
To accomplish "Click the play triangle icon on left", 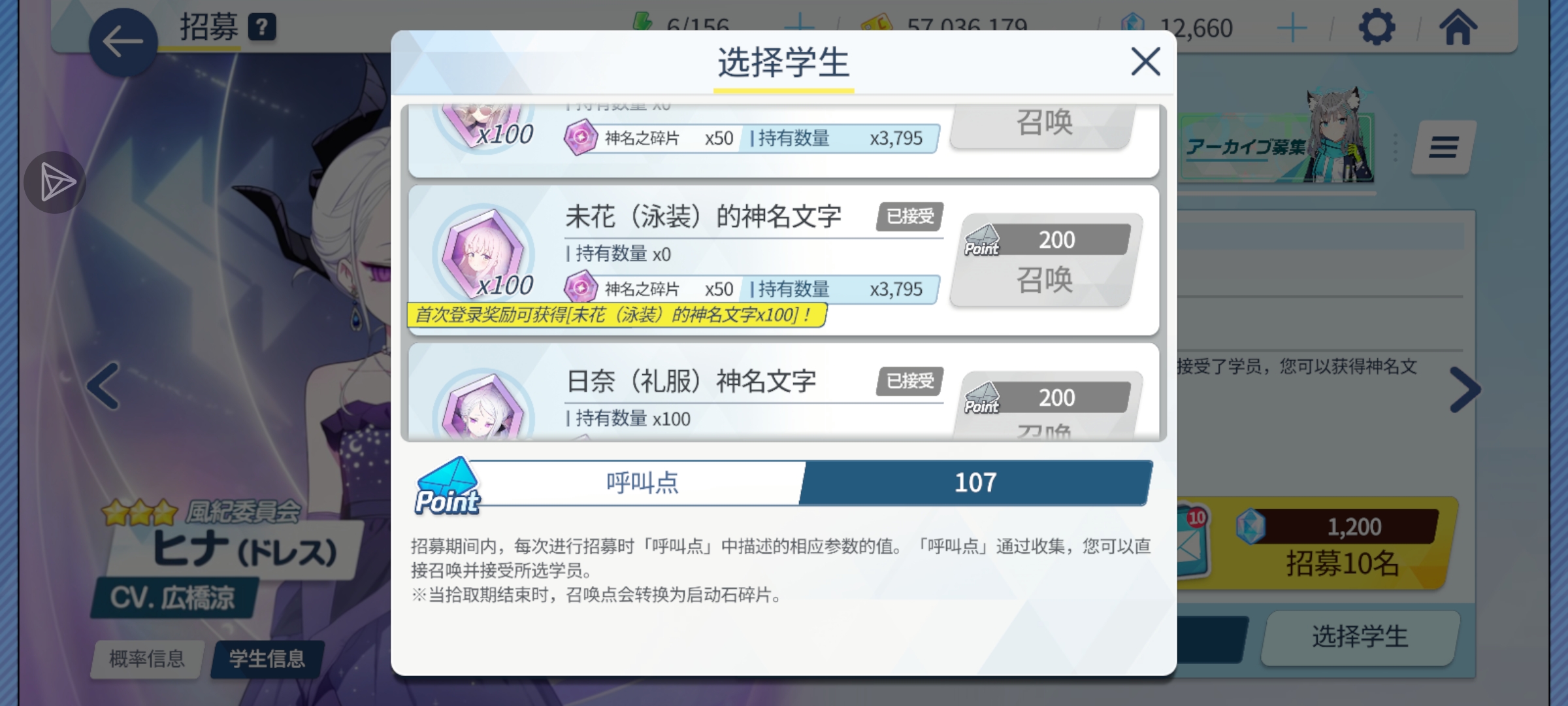I will click(56, 182).
